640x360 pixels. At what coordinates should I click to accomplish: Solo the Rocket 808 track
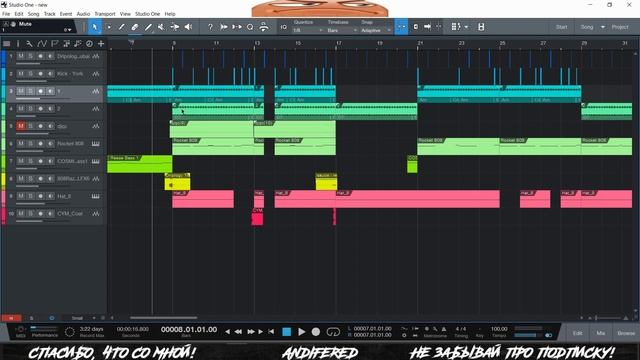click(x=30, y=144)
